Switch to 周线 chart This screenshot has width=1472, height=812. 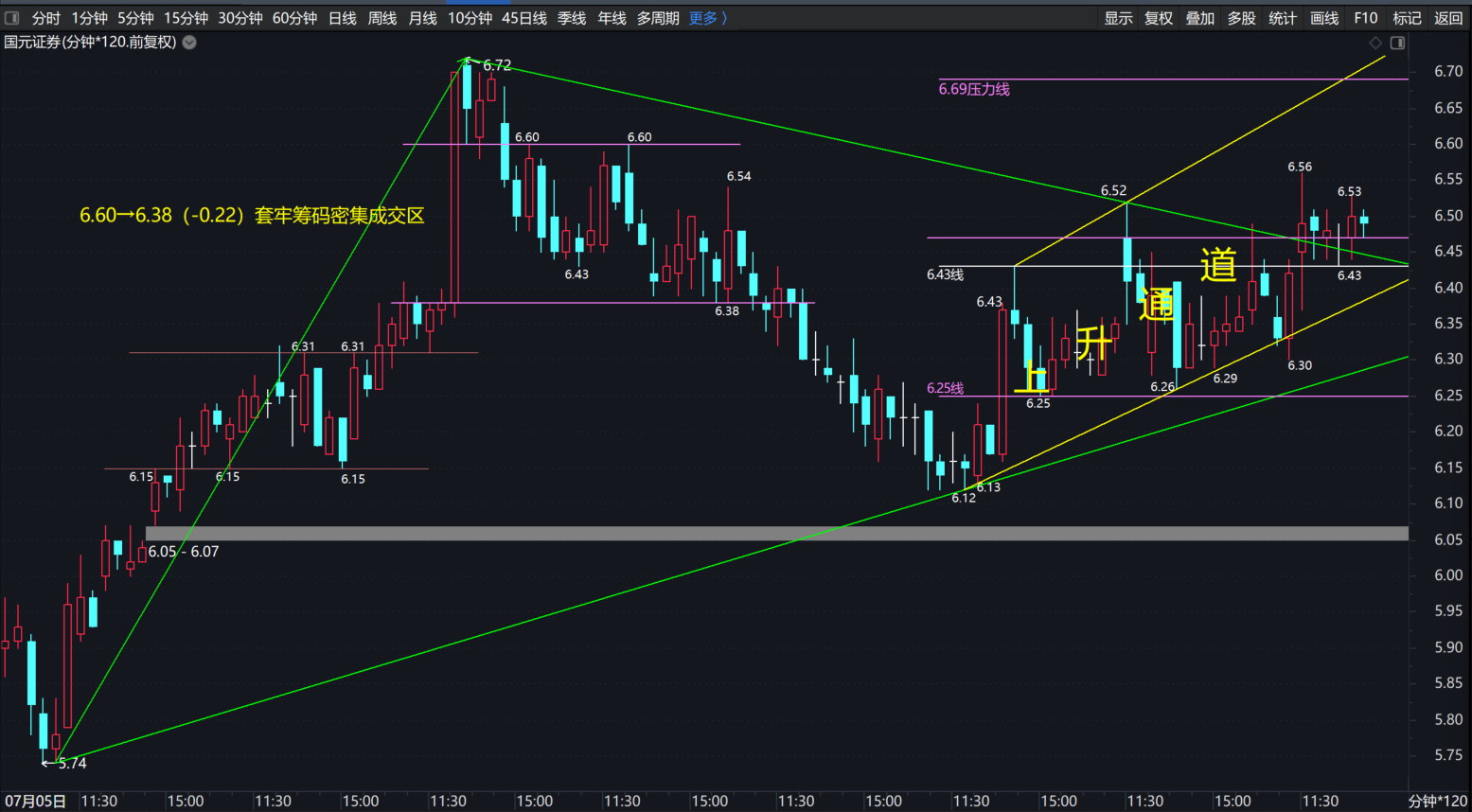click(x=381, y=18)
